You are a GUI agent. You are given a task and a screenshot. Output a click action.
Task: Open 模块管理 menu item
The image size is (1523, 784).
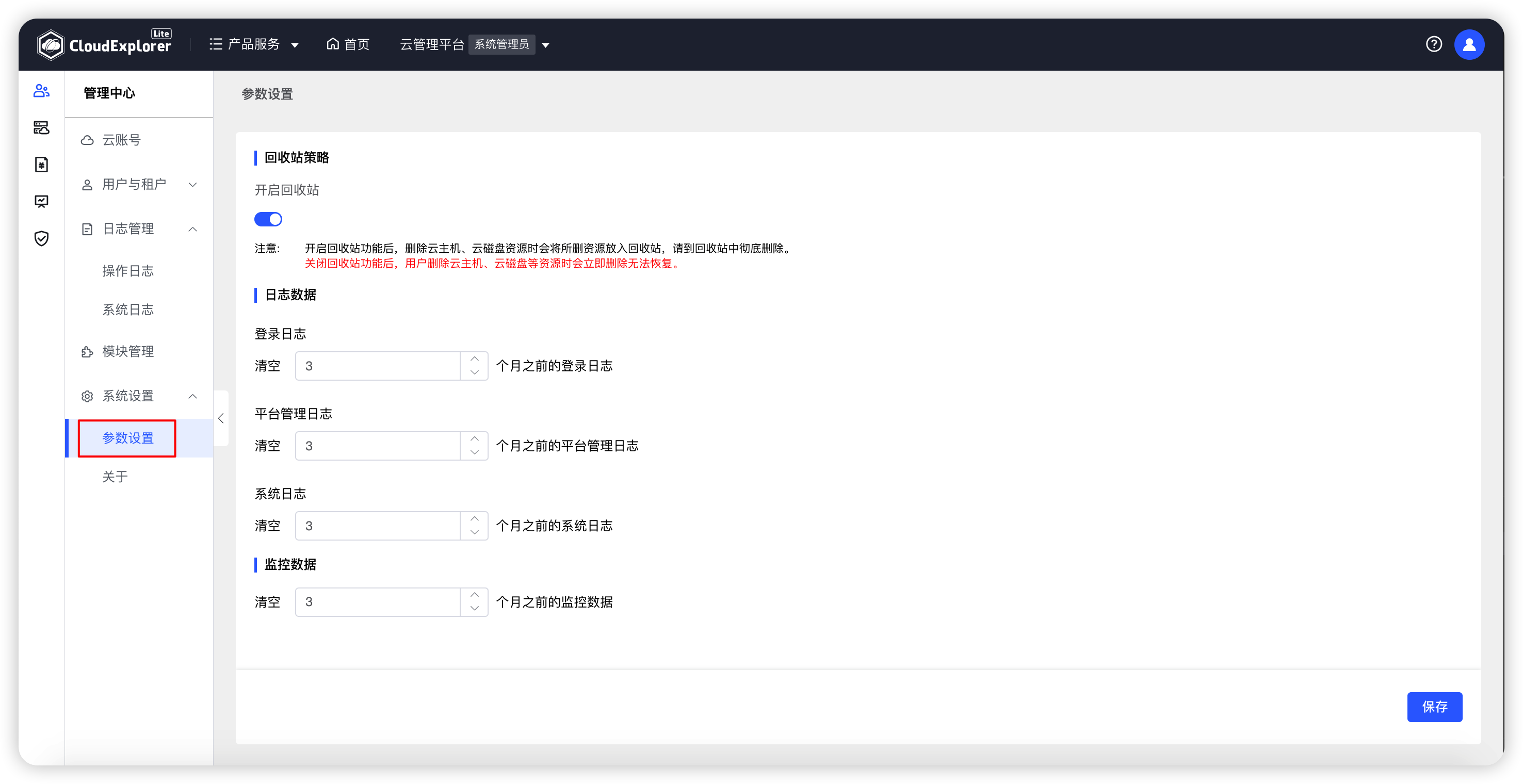pyautogui.click(x=139, y=352)
